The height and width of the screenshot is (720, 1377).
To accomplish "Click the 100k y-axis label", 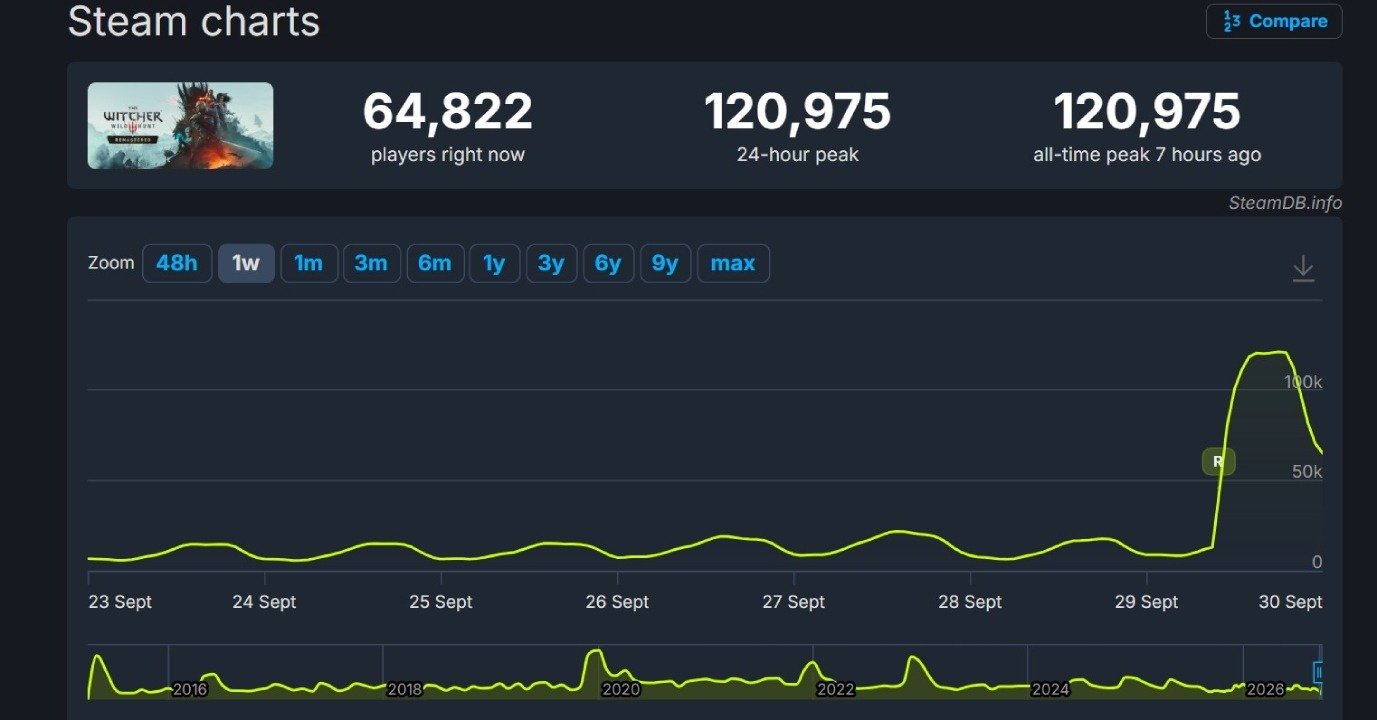I will [1303, 382].
